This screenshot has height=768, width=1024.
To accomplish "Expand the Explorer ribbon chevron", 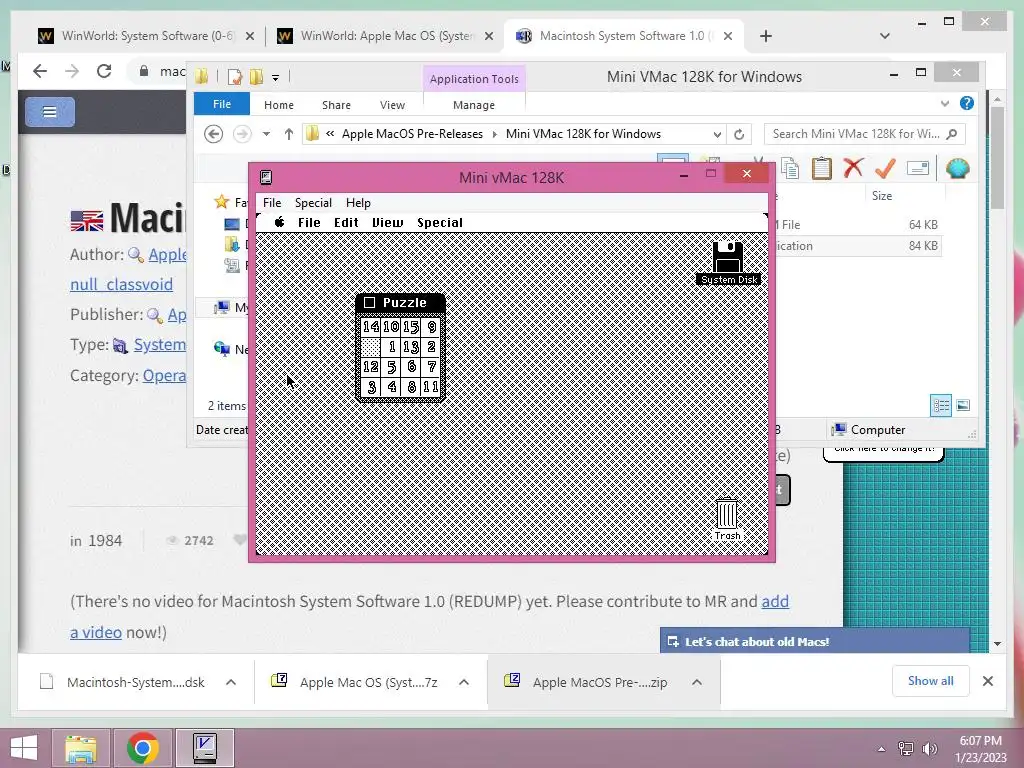I will click(945, 103).
